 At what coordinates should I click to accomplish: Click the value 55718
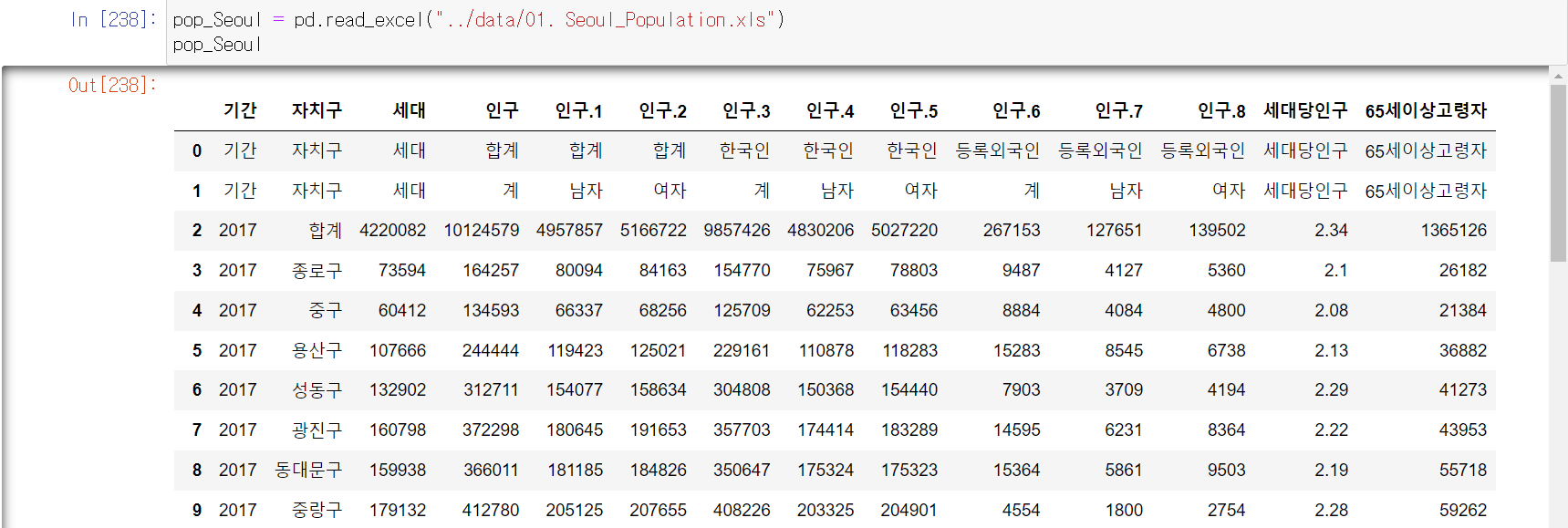(1463, 470)
